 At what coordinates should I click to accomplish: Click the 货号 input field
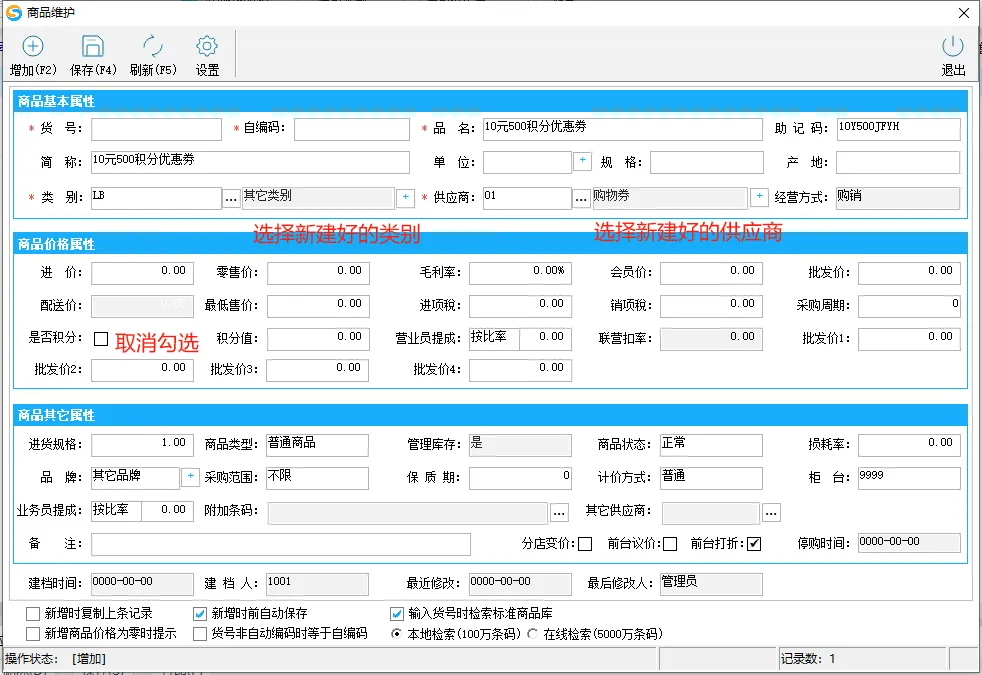[157, 129]
